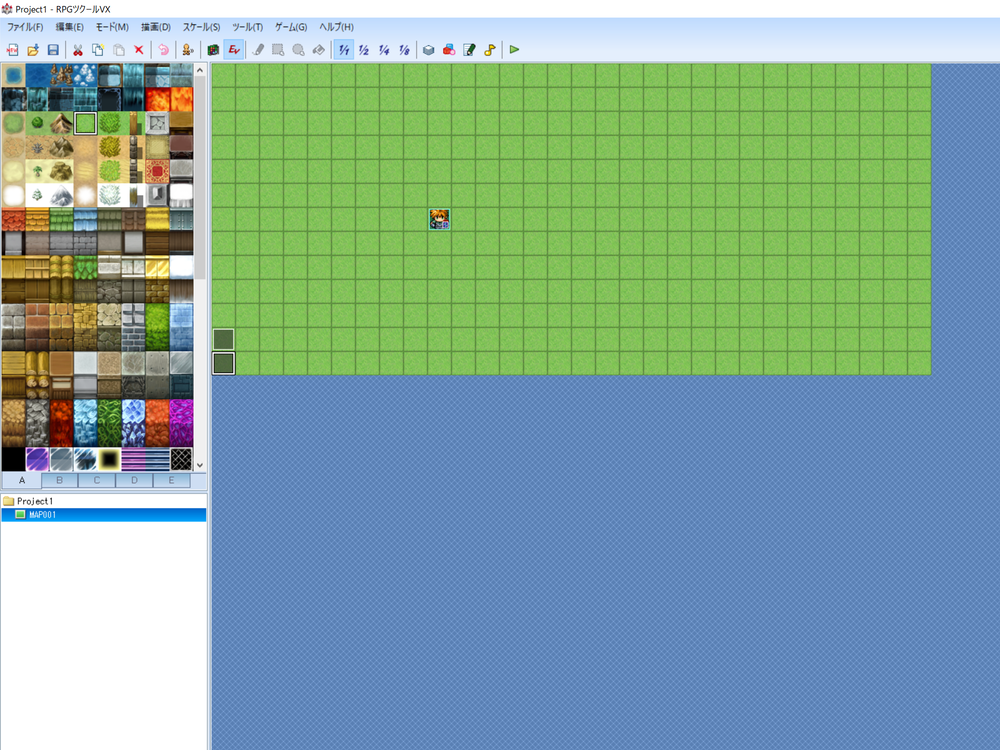Pick the magenta crystal tile in palette

181,423
